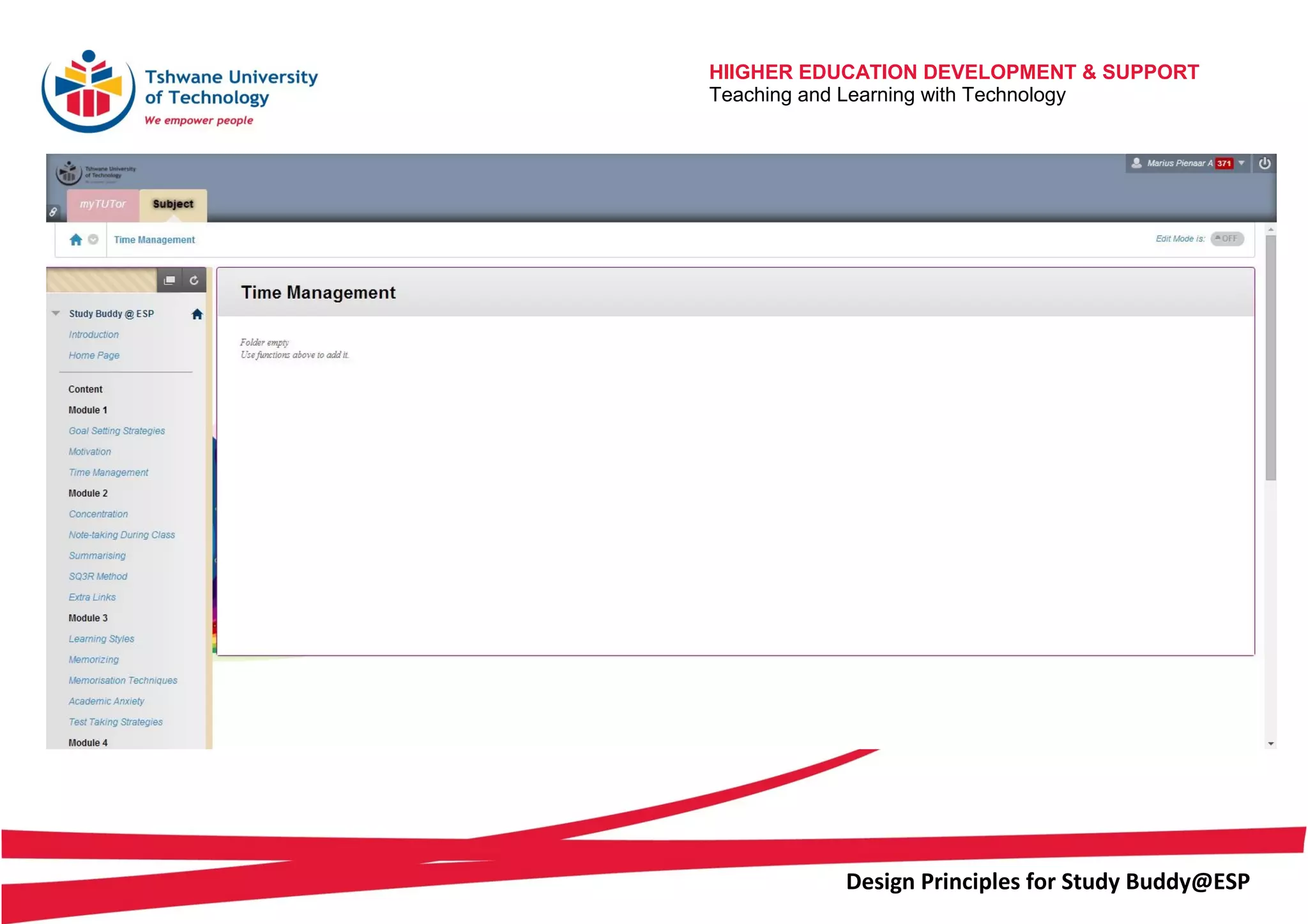Click the 'Folder empty' message text

(264, 342)
